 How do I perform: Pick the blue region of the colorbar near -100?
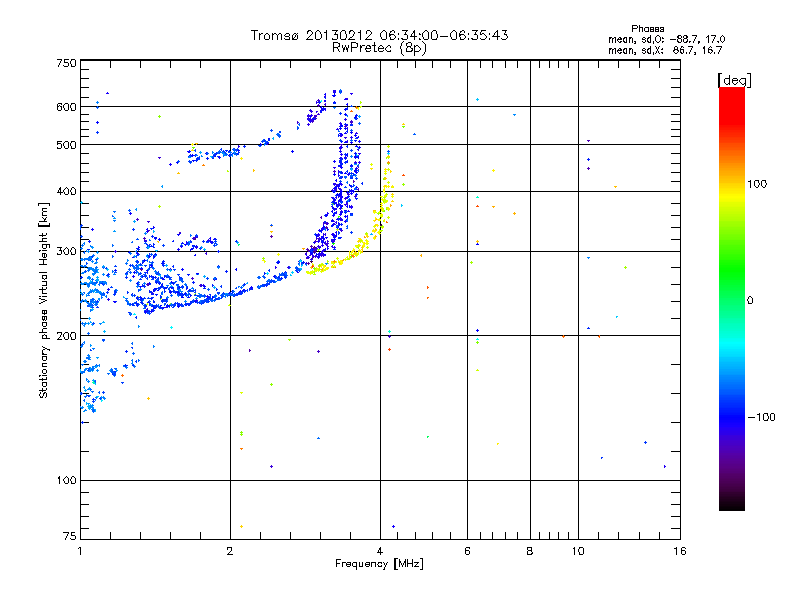click(x=732, y=417)
